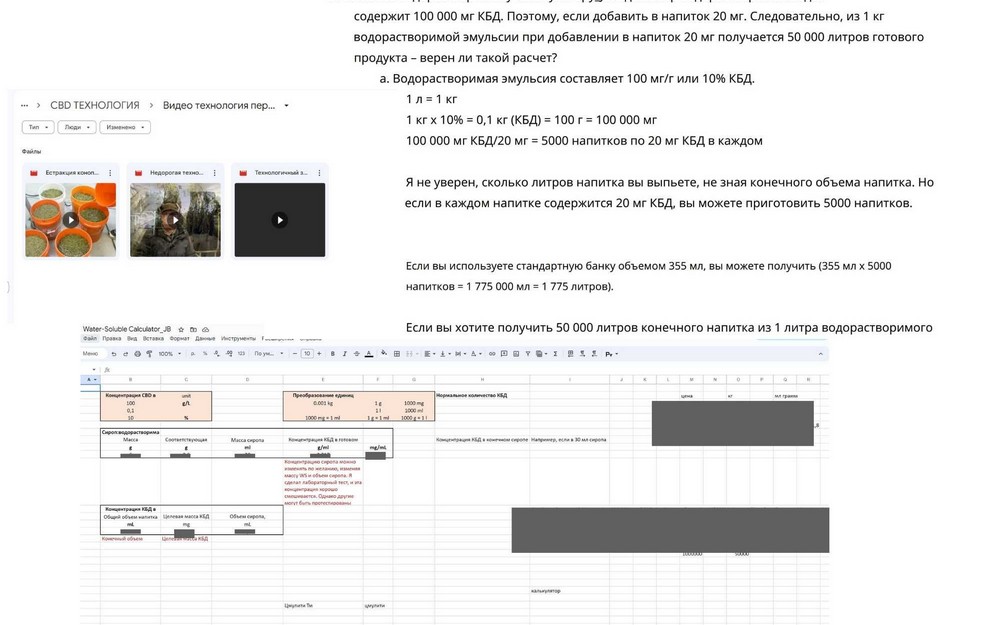Decrease font size with minus button
This screenshot has height=625, width=1000.
point(295,354)
